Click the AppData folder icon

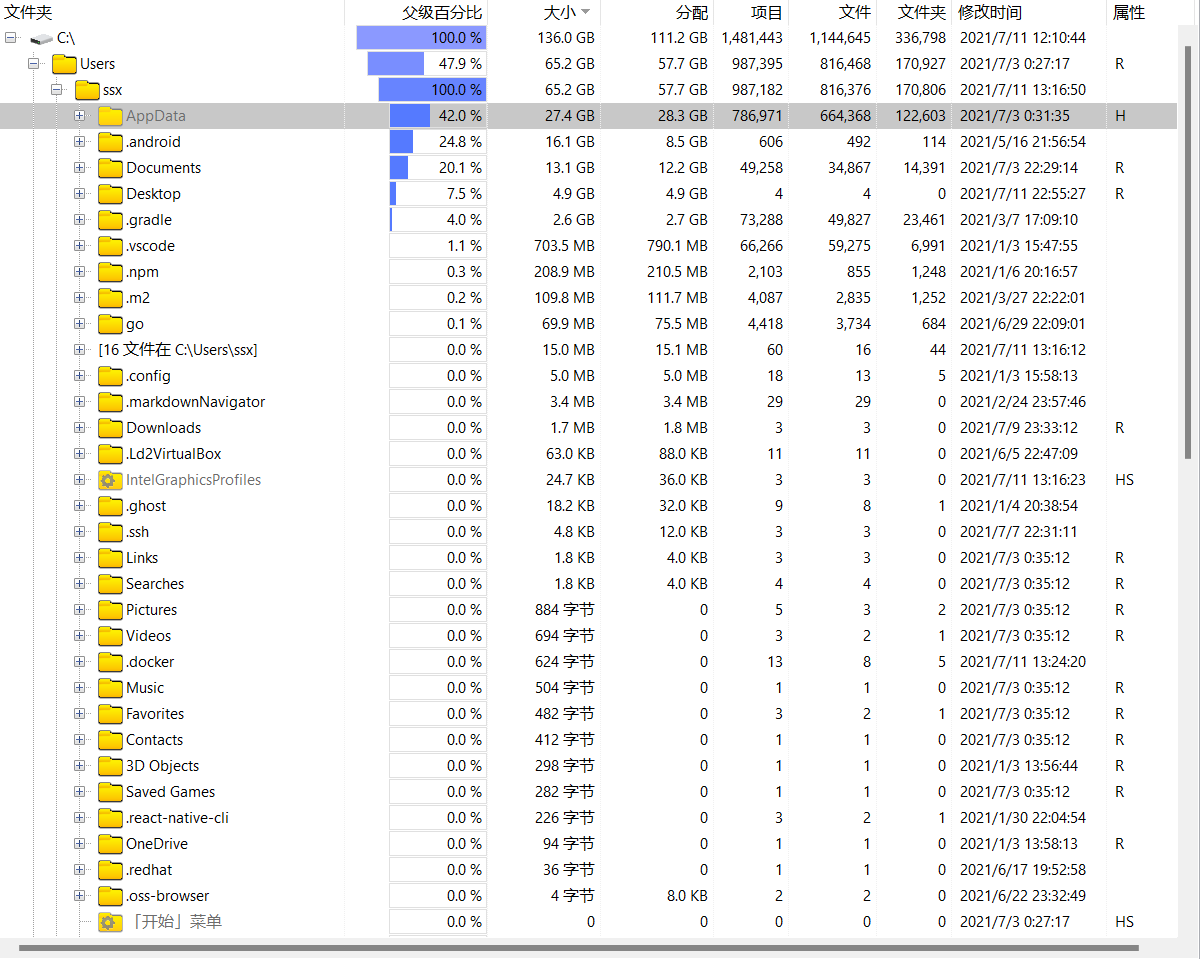[x=110, y=116]
